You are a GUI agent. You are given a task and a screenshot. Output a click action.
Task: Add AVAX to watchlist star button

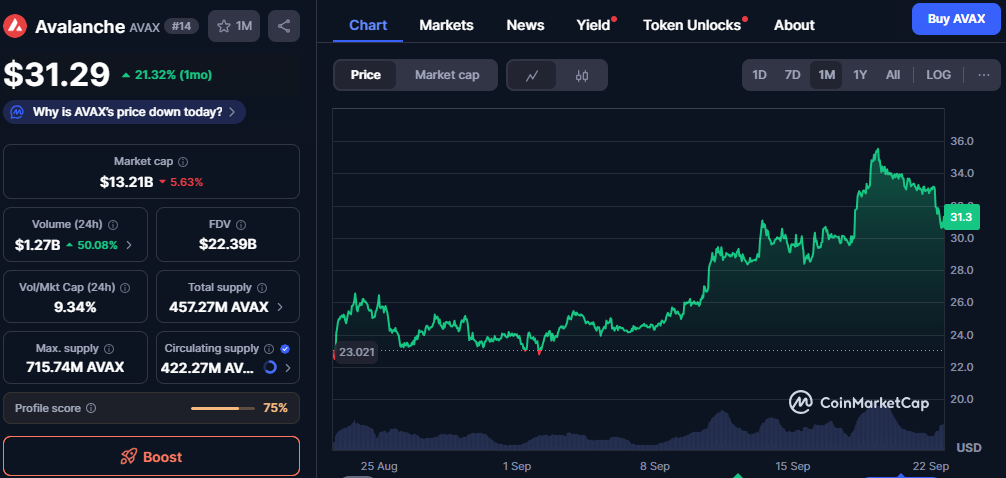234,26
